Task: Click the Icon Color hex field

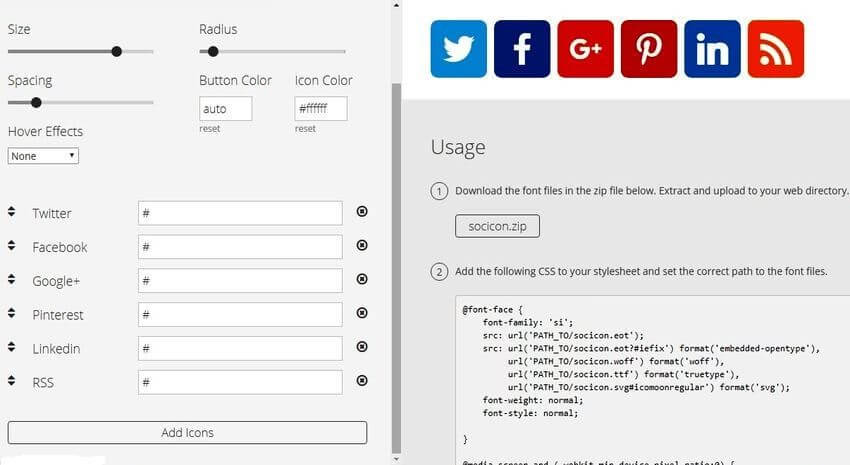Action: (x=321, y=108)
